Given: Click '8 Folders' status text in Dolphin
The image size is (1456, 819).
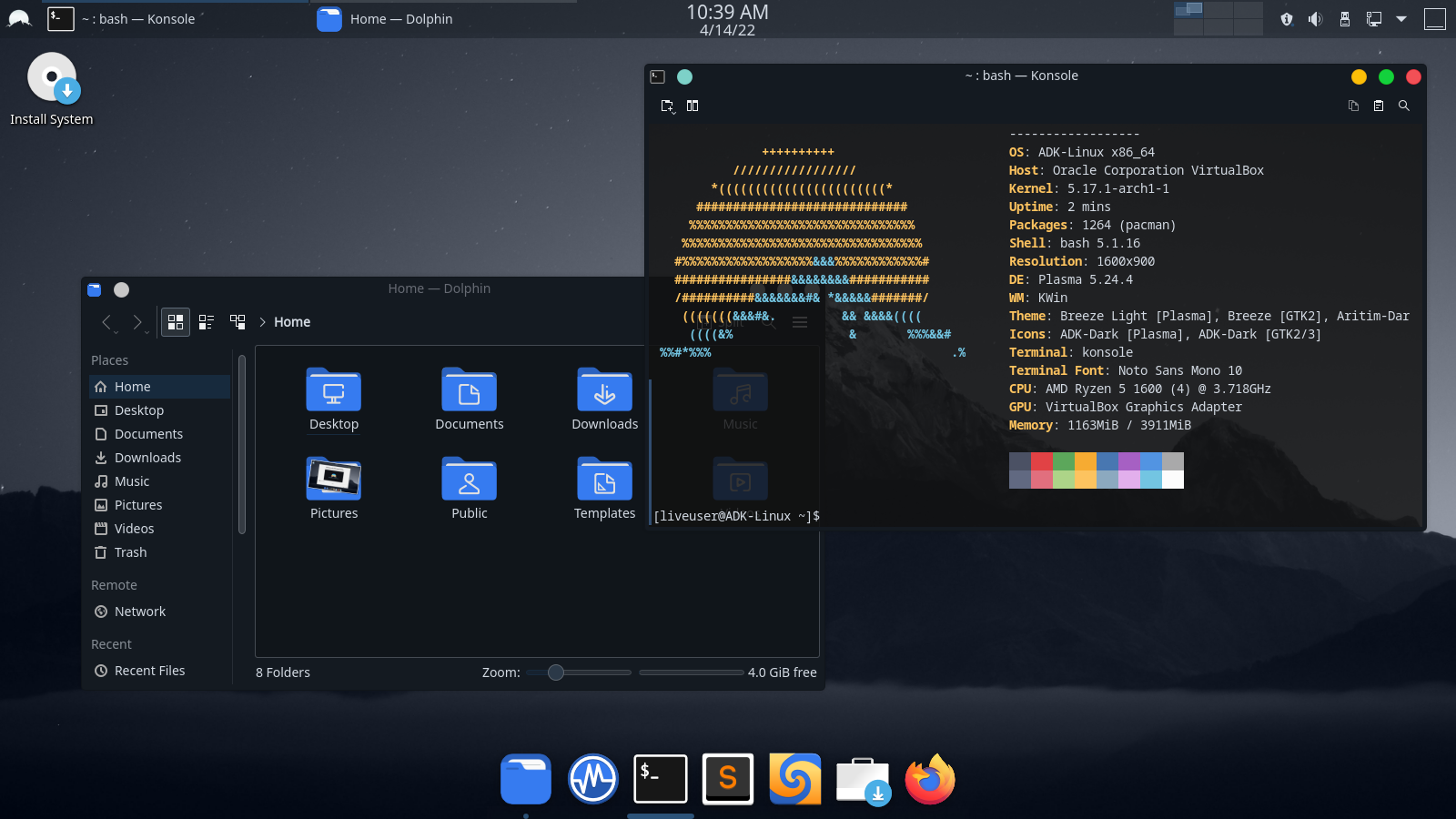Looking at the screenshot, I should tap(283, 672).
